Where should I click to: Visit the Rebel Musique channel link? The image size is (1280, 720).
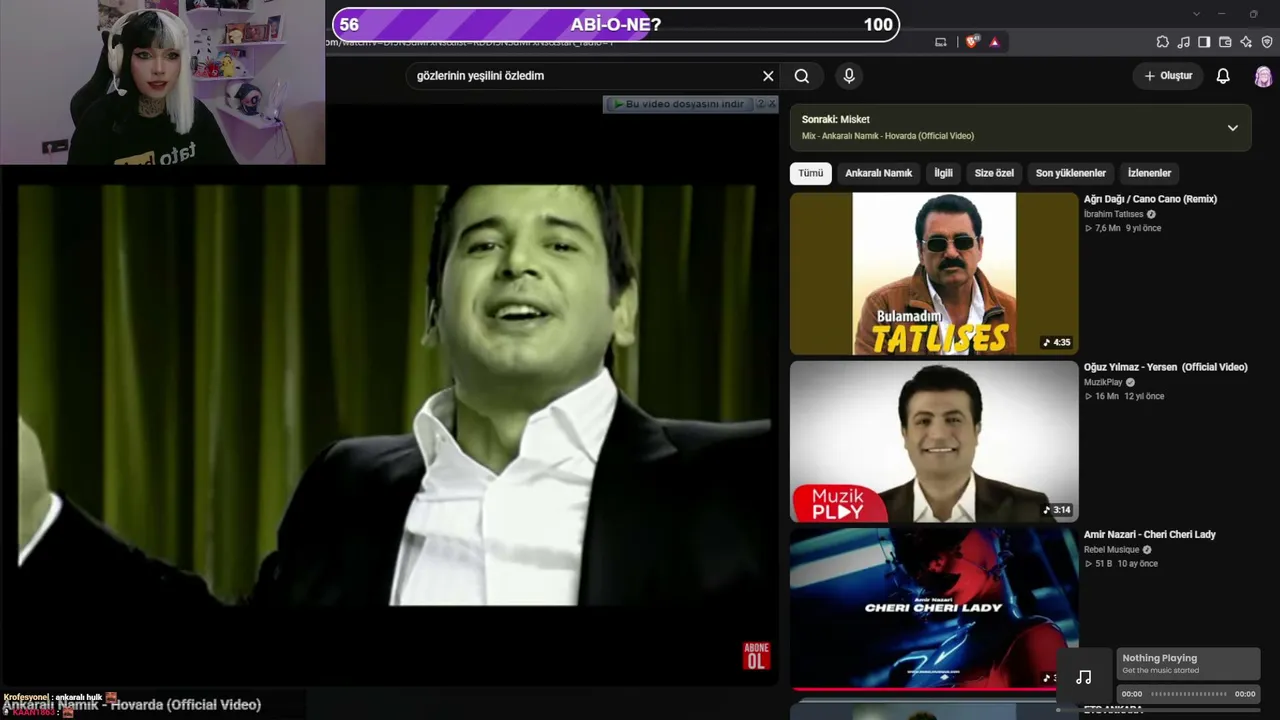click(1112, 550)
